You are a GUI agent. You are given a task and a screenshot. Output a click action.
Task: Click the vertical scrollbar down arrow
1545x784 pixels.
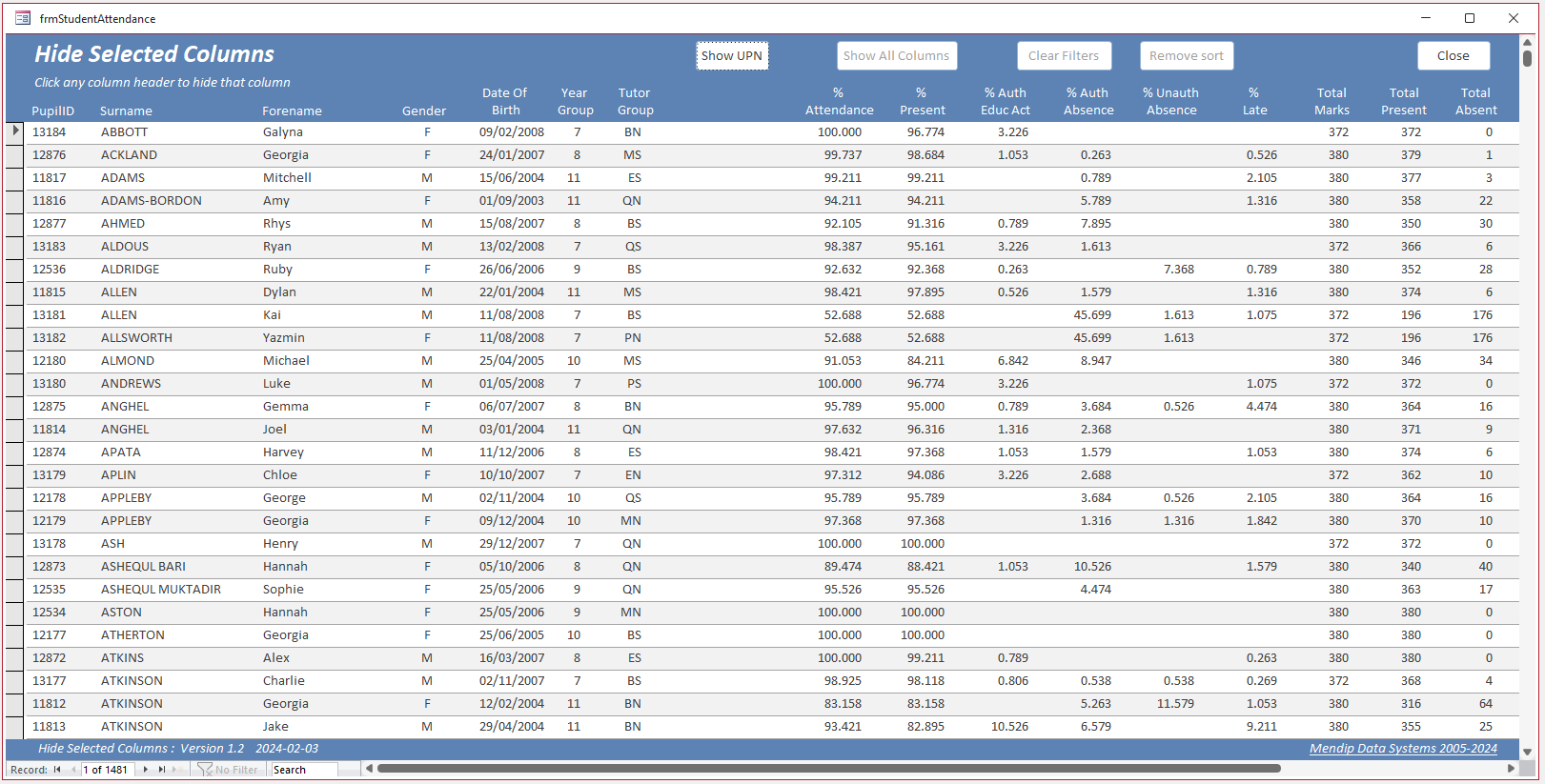[x=1527, y=753]
